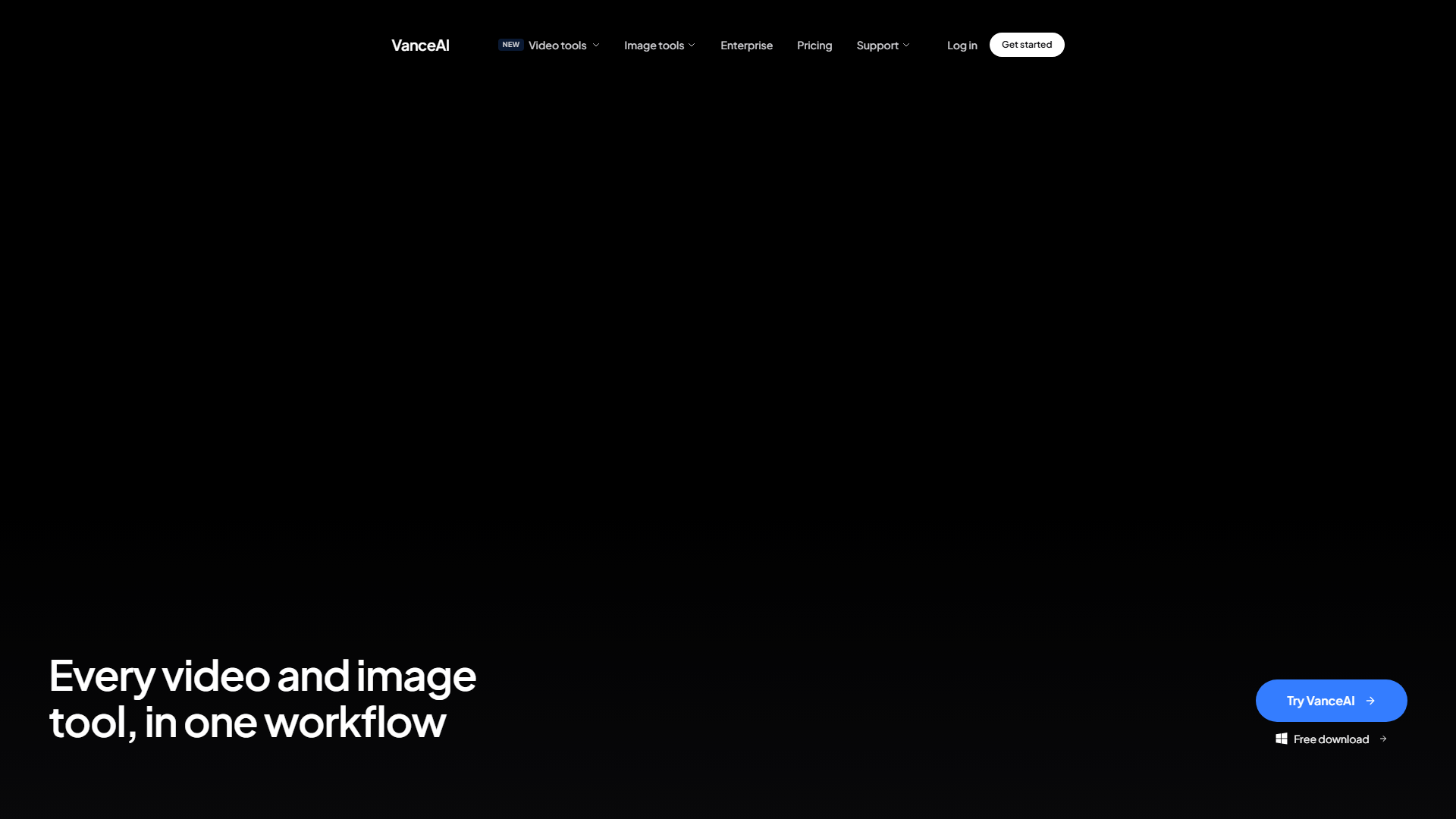
Task: Click the Log in link
Action: (x=962, y=45)
